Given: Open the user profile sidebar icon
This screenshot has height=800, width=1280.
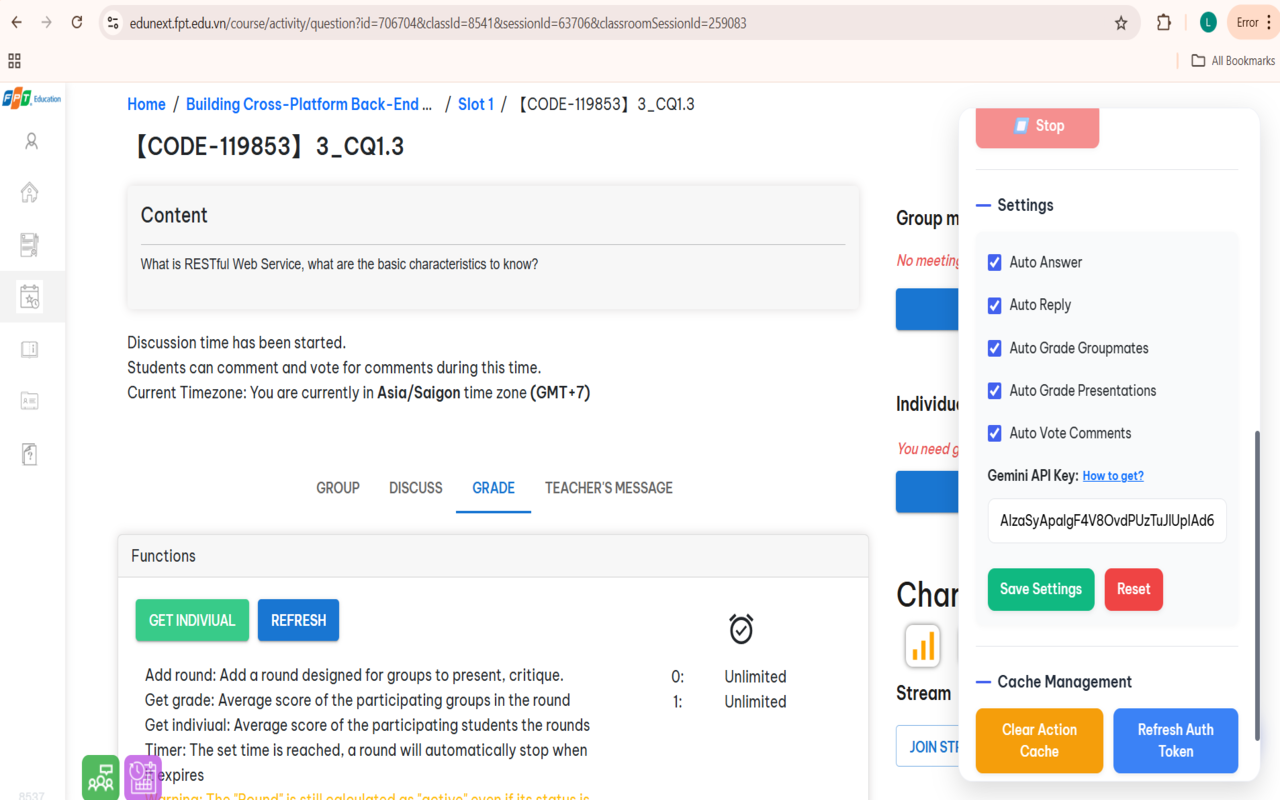Looking at the screenshot, I should pyautogui.click(x=30, y=141).
